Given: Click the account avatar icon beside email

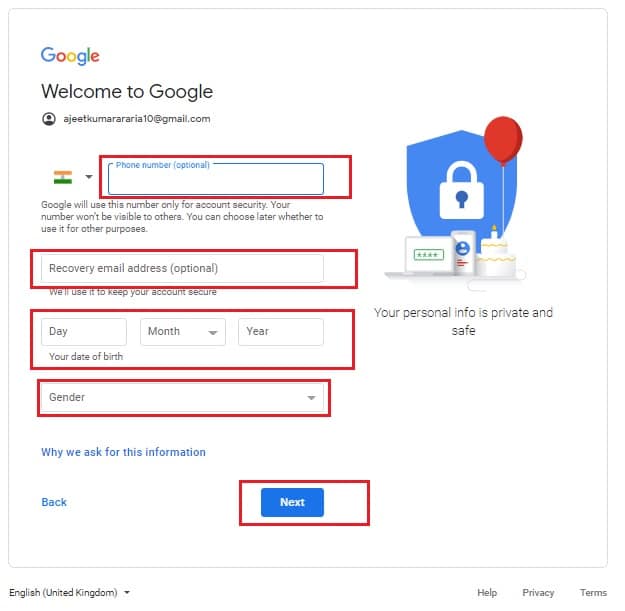Looking at the screenshot, I should (49, 119).
